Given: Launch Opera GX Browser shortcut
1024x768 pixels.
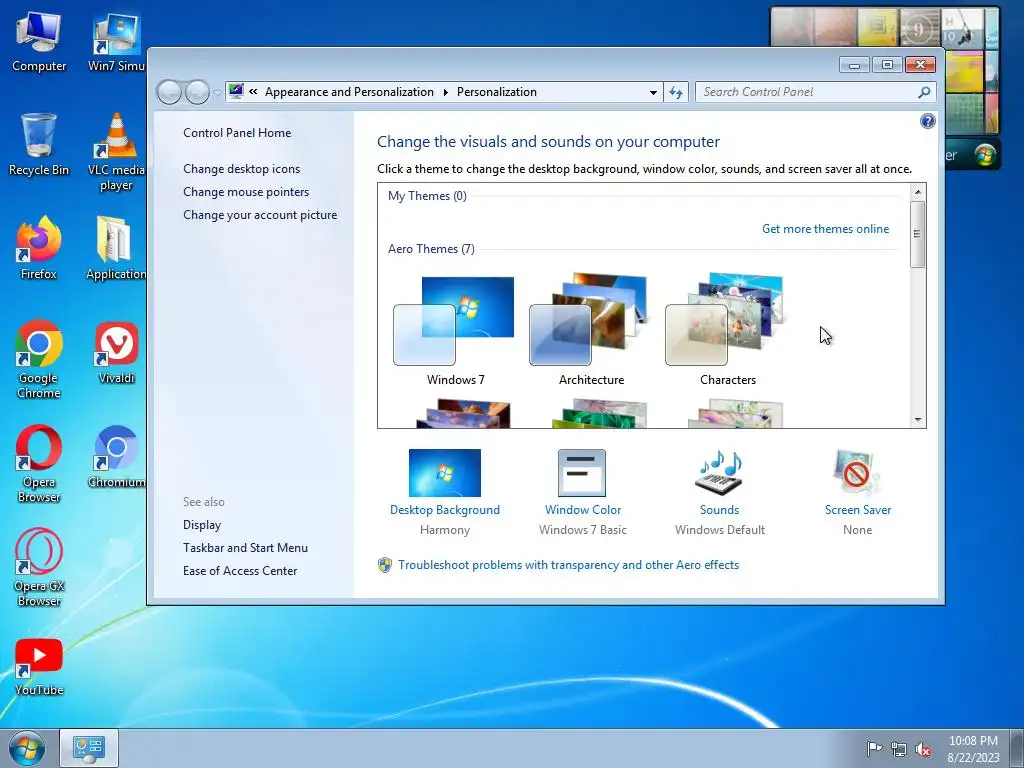Looking at the screenshot, I should [39, 568].
